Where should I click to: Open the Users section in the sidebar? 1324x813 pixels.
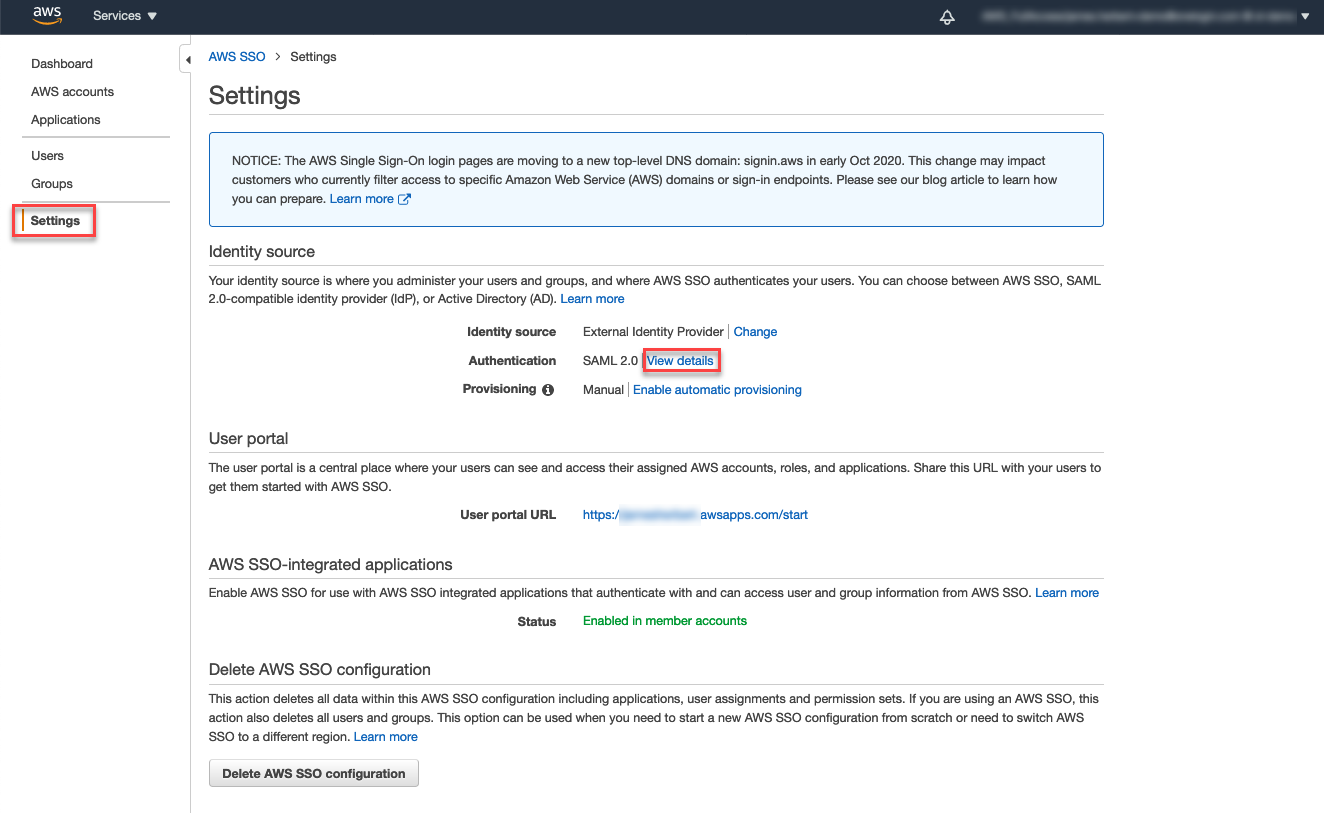tap(47, 155)
